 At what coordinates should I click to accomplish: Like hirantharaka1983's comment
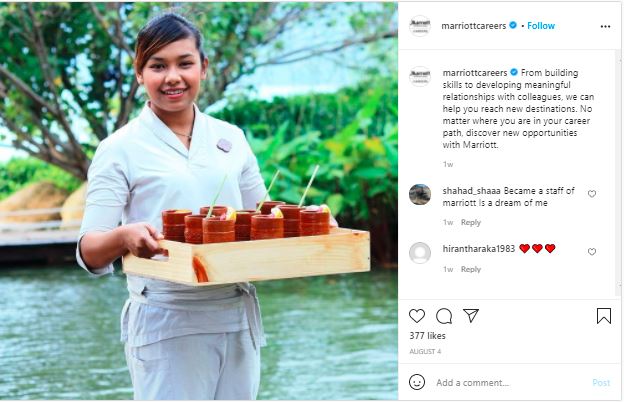coord(592,252)
